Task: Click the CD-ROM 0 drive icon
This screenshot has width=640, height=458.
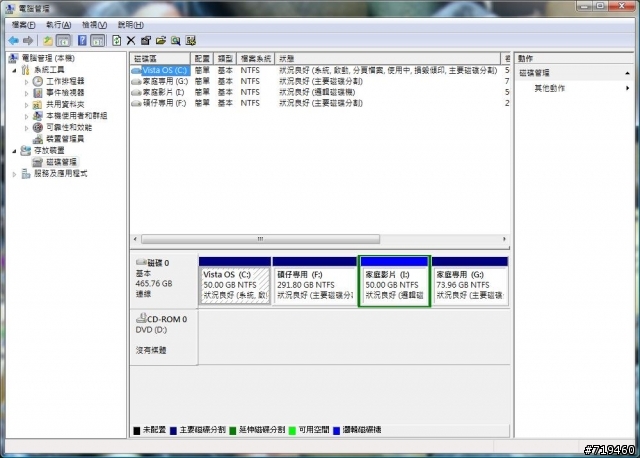Action: (141, 318)
